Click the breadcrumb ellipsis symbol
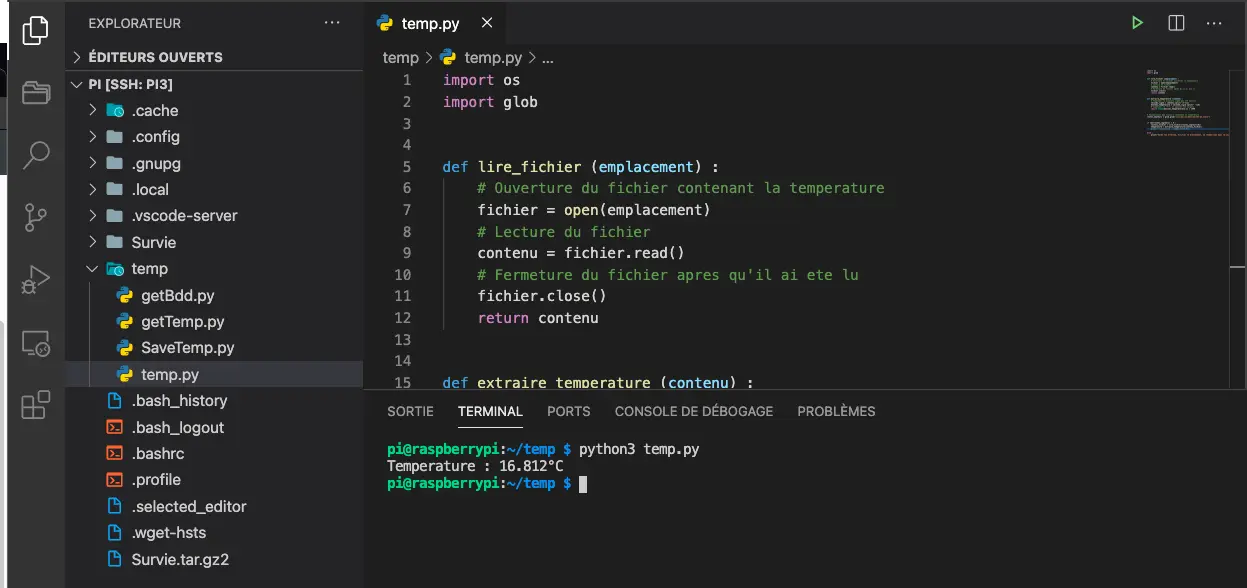This screenshot has height=588, width=1247. [547, 58]
